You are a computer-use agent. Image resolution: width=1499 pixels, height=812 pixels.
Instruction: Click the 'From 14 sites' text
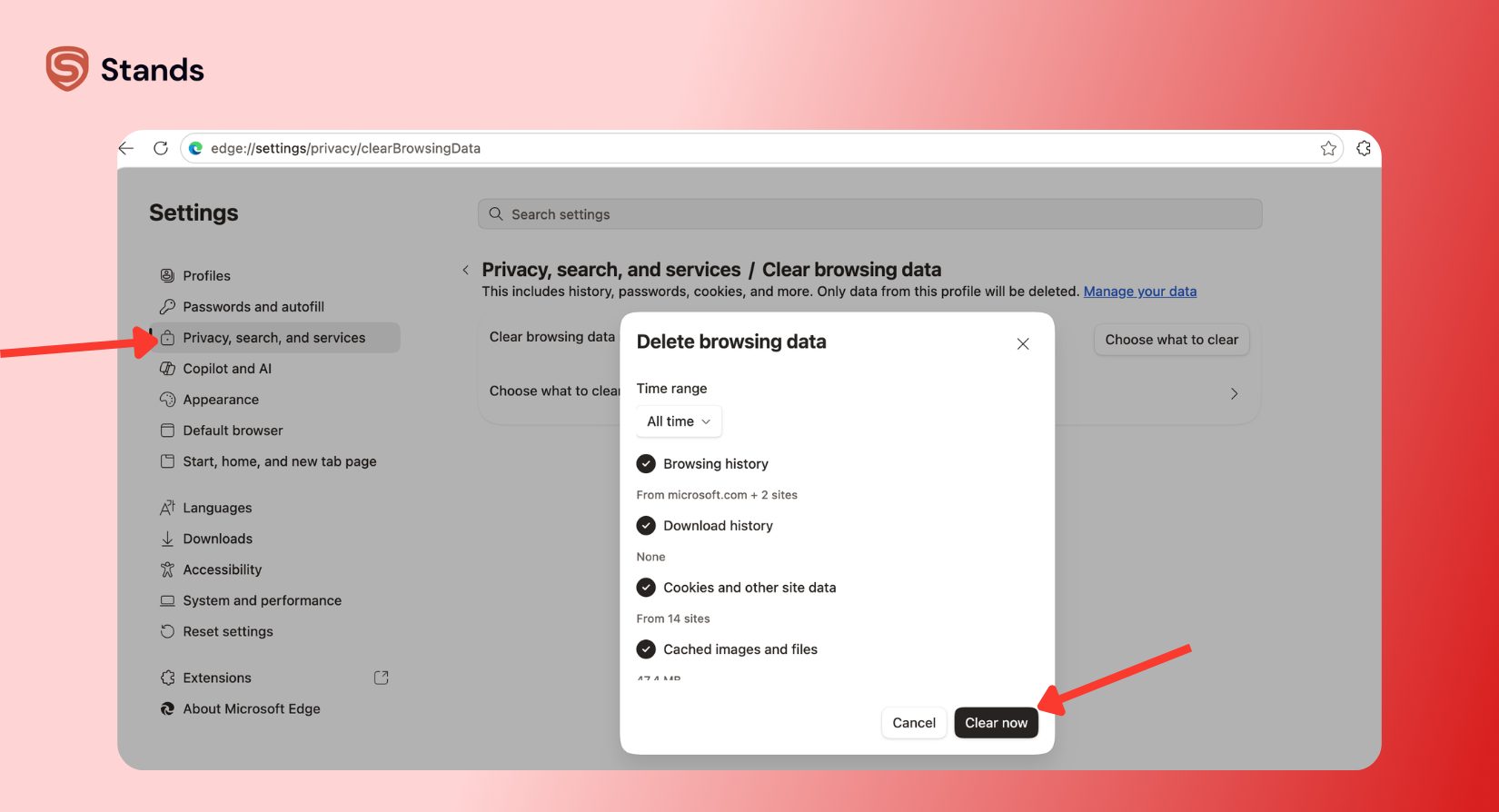[x=673, y=618]
